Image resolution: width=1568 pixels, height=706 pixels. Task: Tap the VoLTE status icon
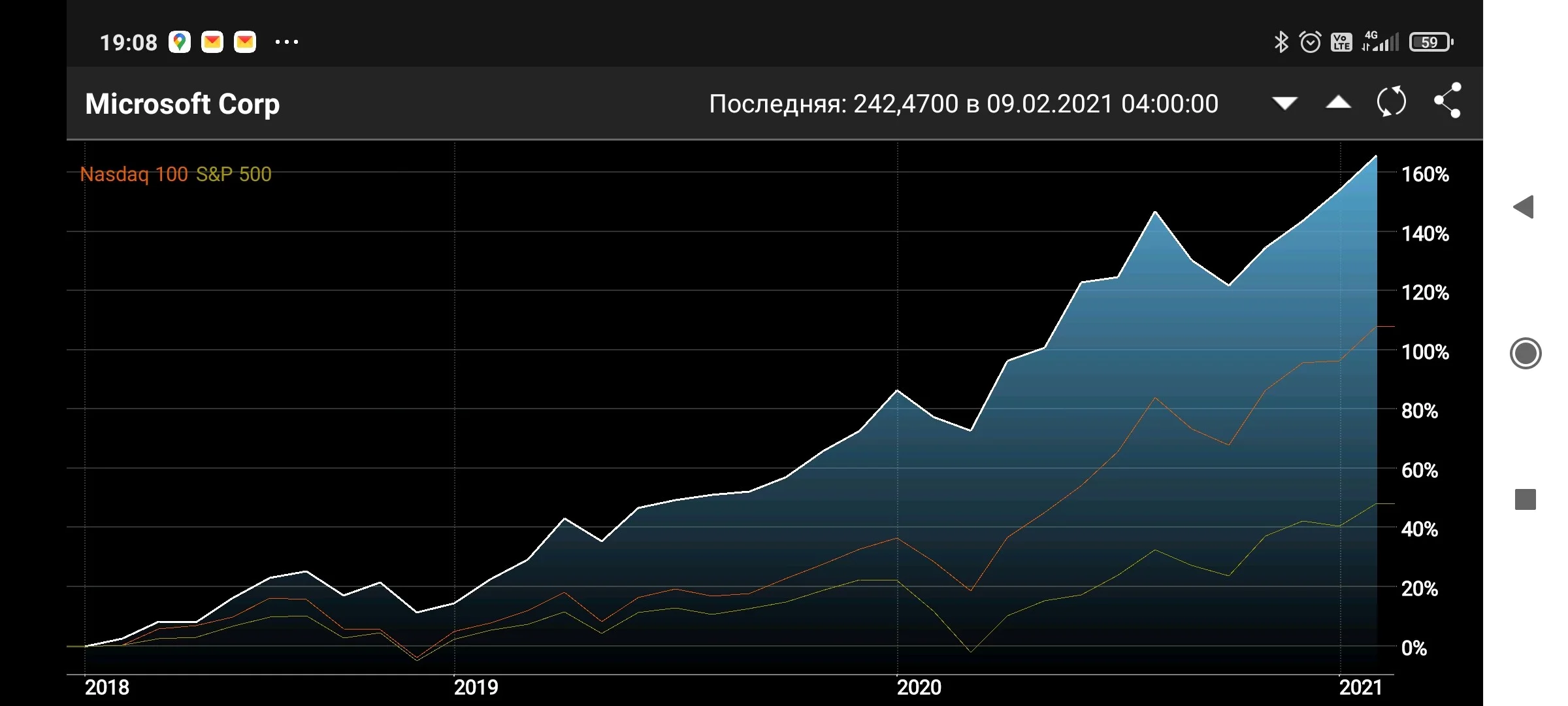pyautogui.click(x=1341, y=42)
